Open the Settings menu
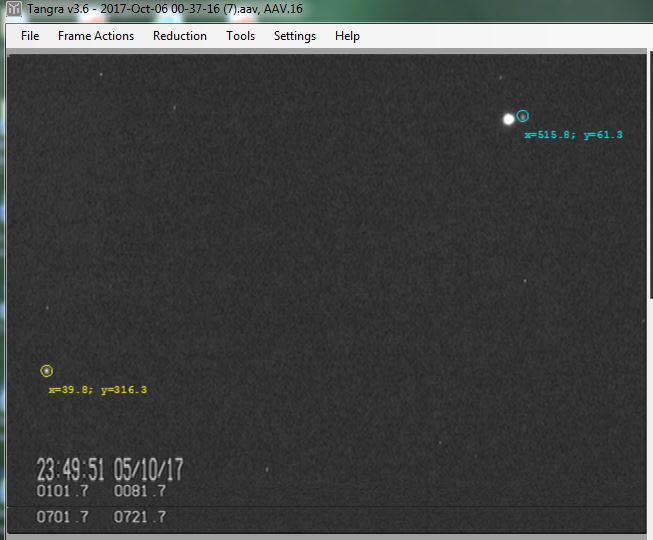This screenshot has height=540, width=653. (295, 36)
